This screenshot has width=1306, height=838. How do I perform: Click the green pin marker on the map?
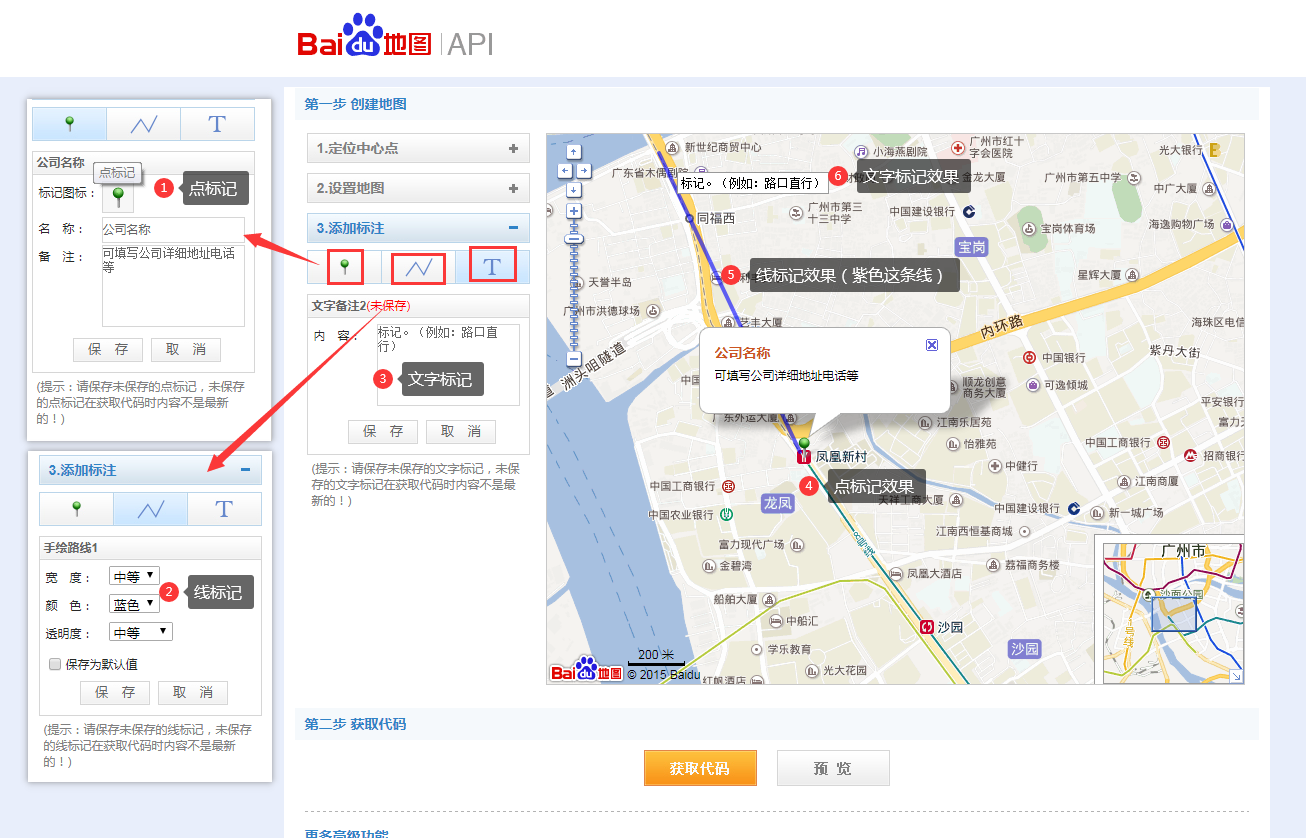(x=804, y=444)
